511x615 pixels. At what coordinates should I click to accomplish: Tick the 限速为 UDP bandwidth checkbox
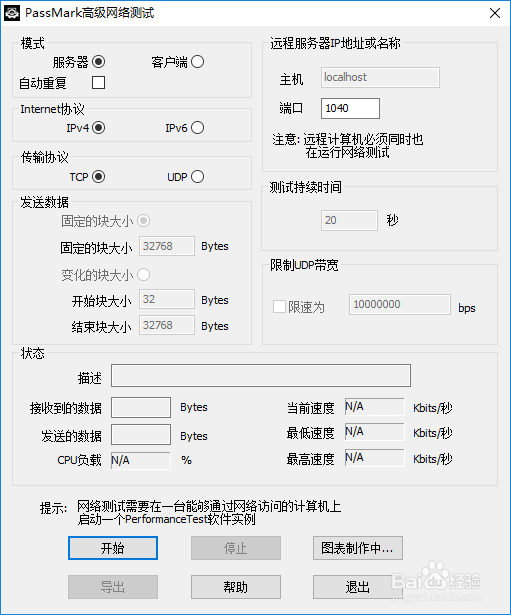[x=279, y=307]
